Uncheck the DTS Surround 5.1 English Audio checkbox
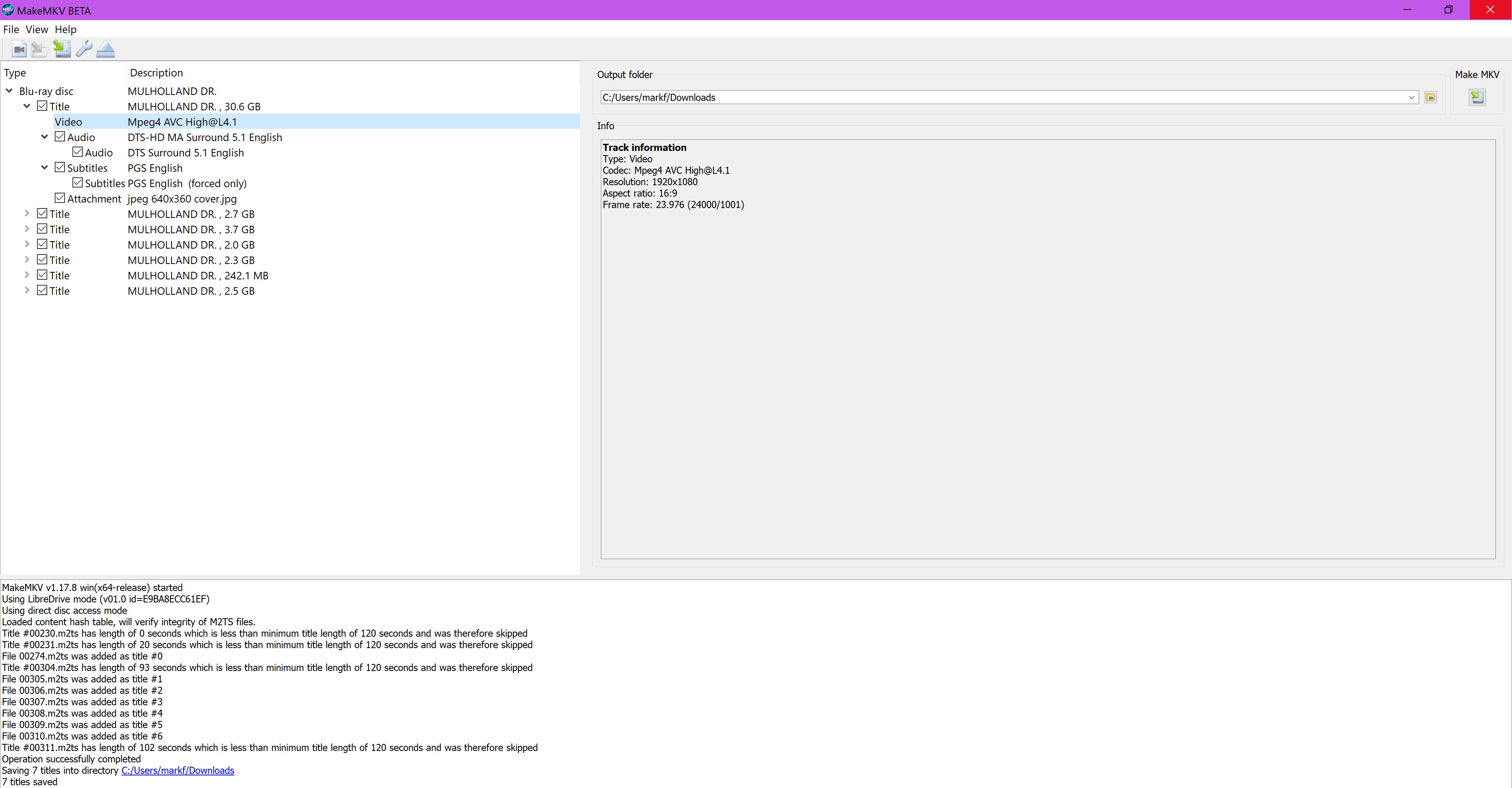The height and width of the screenshot is (788, 1512). 78,152
